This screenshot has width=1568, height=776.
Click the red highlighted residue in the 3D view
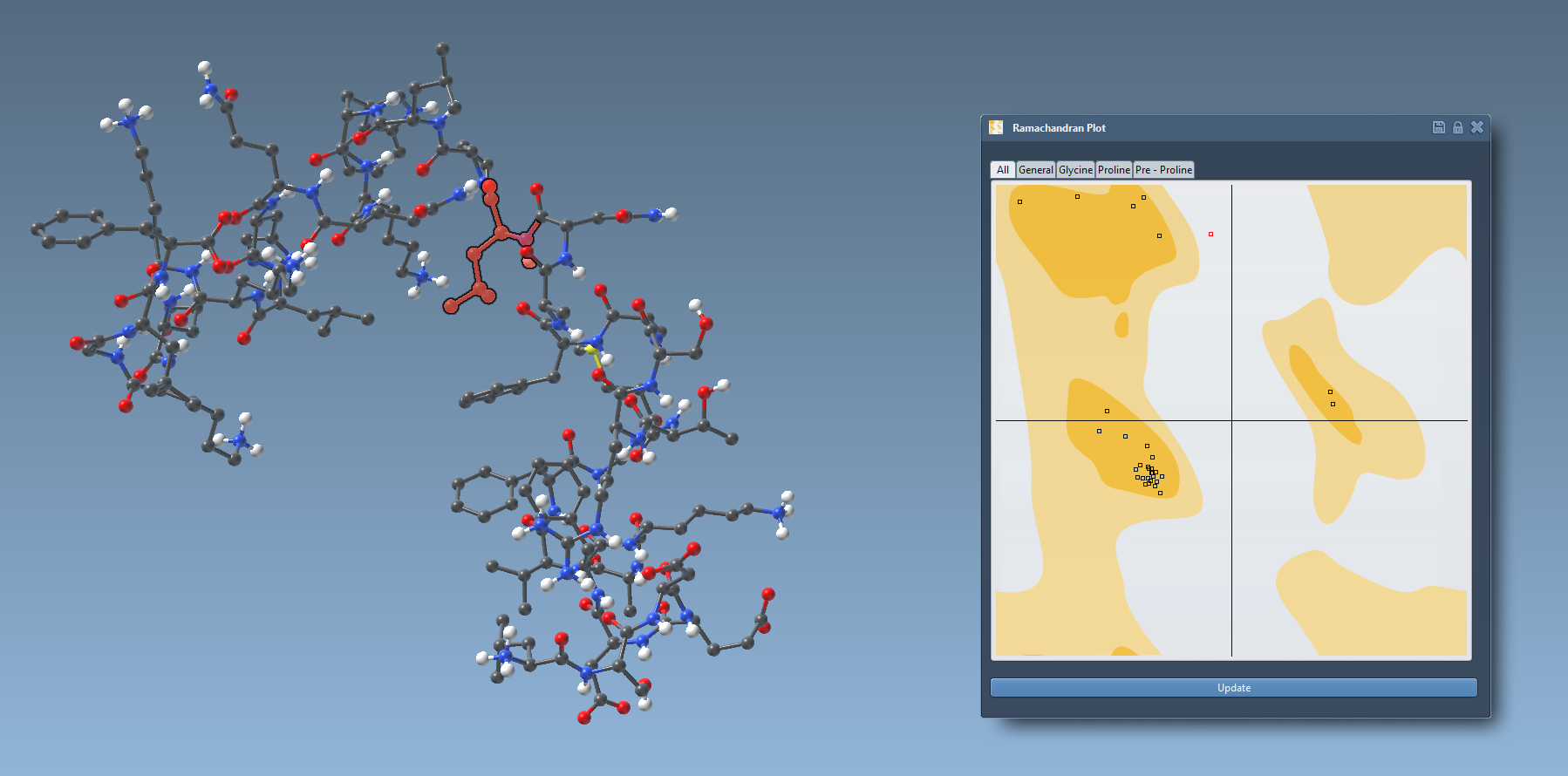tap(501, 234)
